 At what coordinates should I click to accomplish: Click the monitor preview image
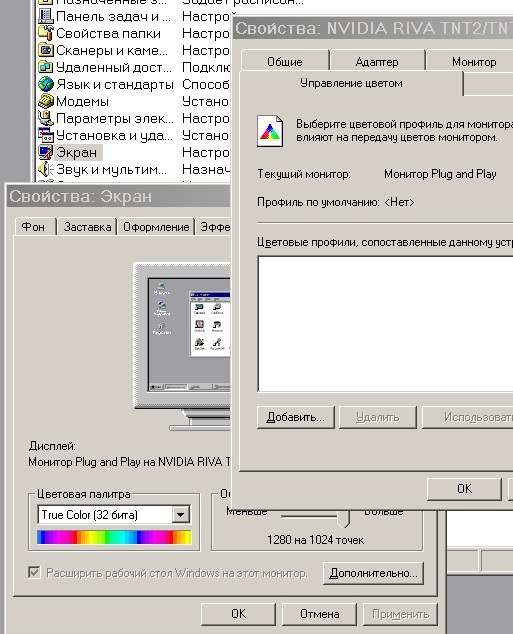(182, 346)
